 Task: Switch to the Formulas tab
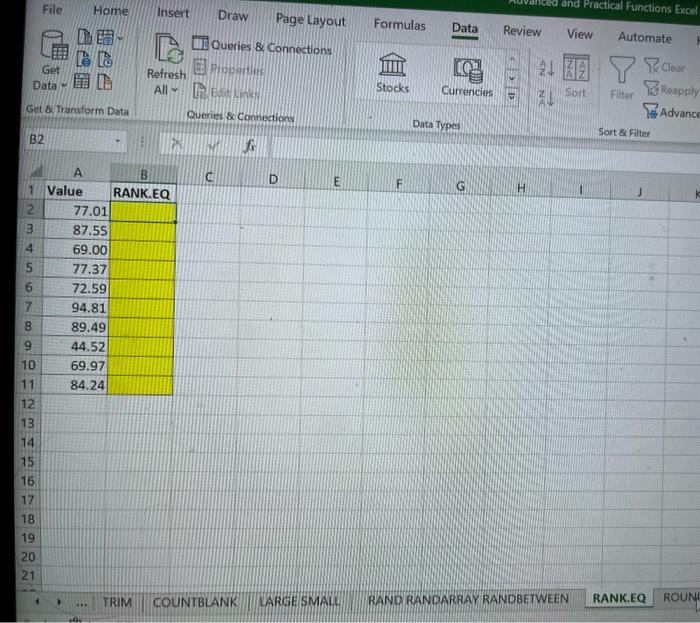click(x=400, y=25)
